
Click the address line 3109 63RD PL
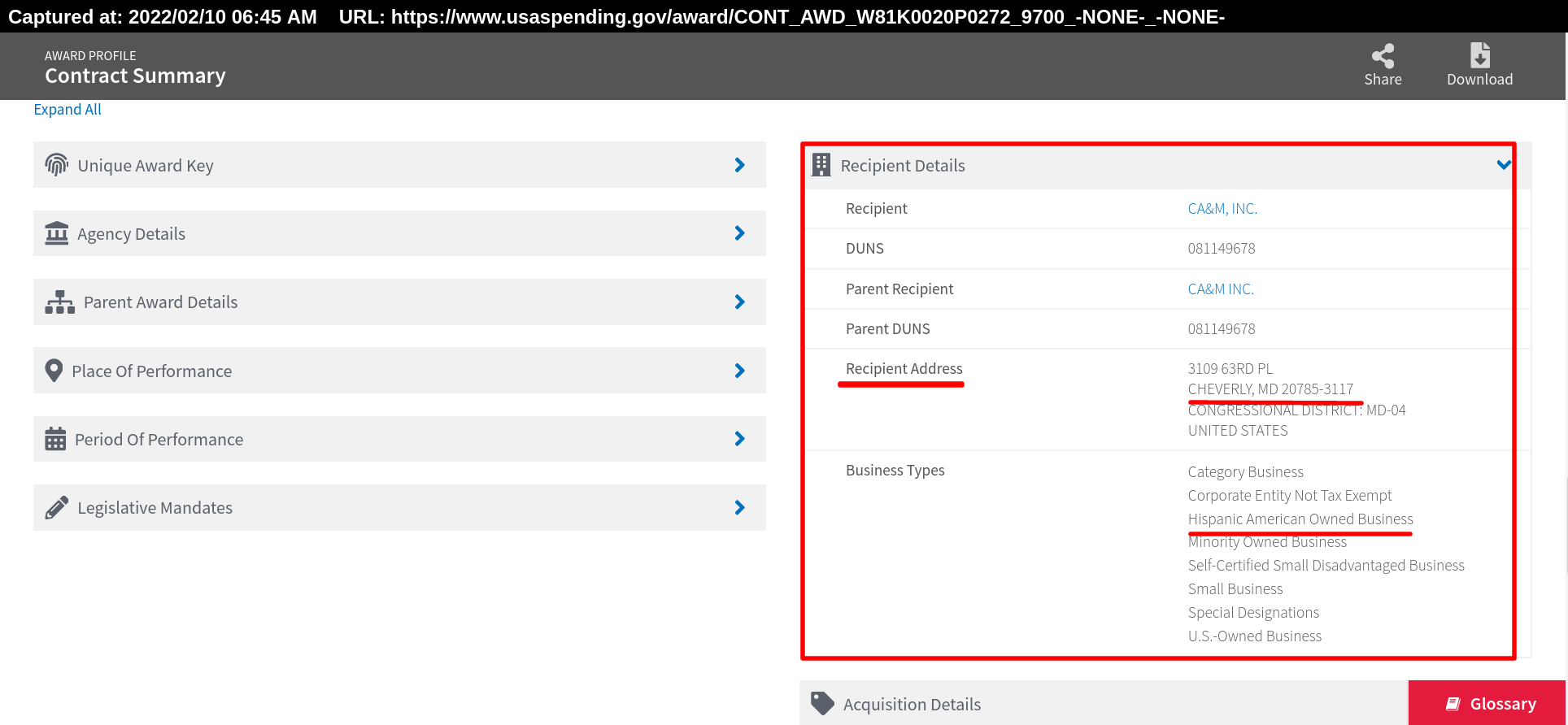[x=1230, y=369]
